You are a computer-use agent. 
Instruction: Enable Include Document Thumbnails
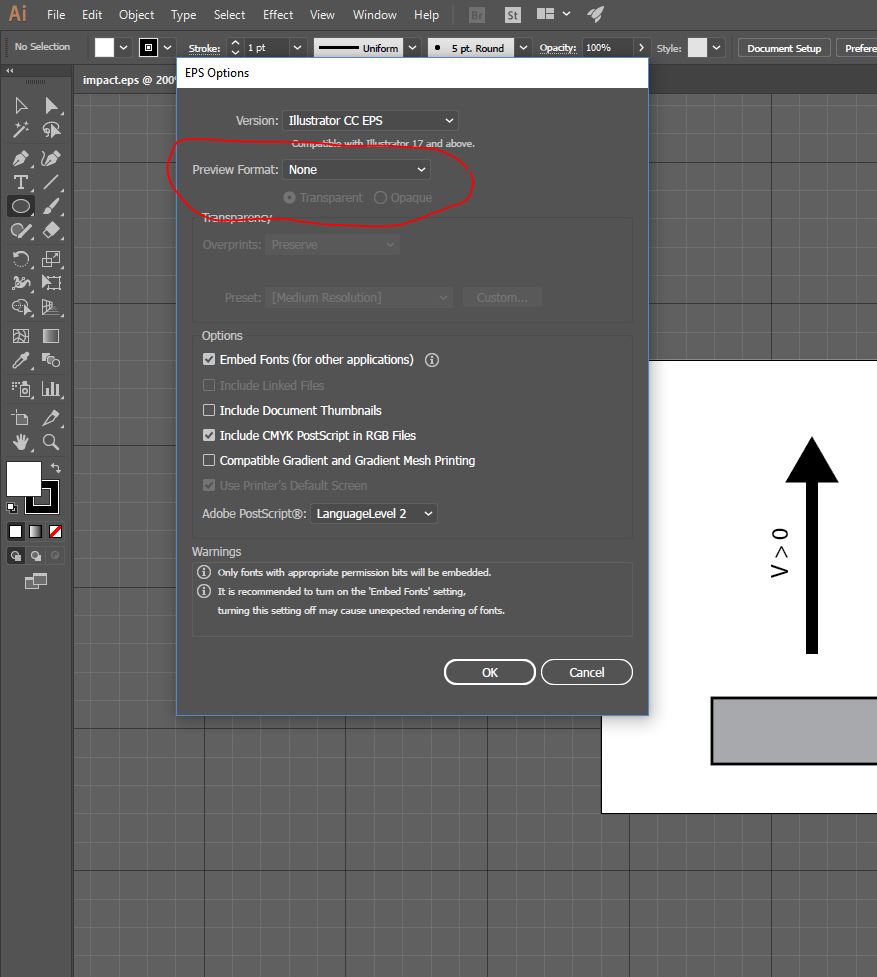pos(209,410)
